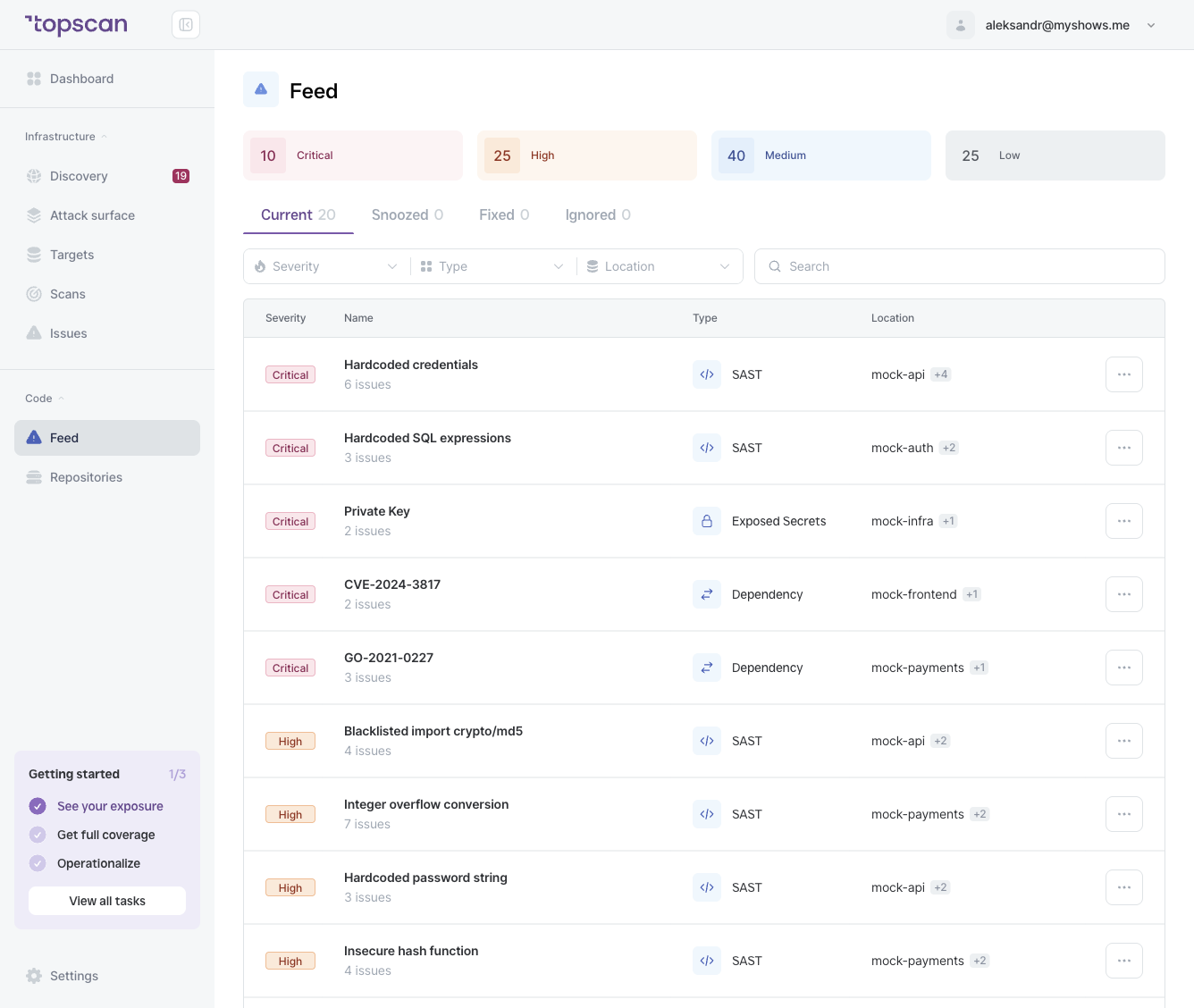Image resolution: width=1194 pixels, height=1008 pixels.
Task: Click the dependency icon in the CVE-2024-3817 row
Action: click(707, 594)
